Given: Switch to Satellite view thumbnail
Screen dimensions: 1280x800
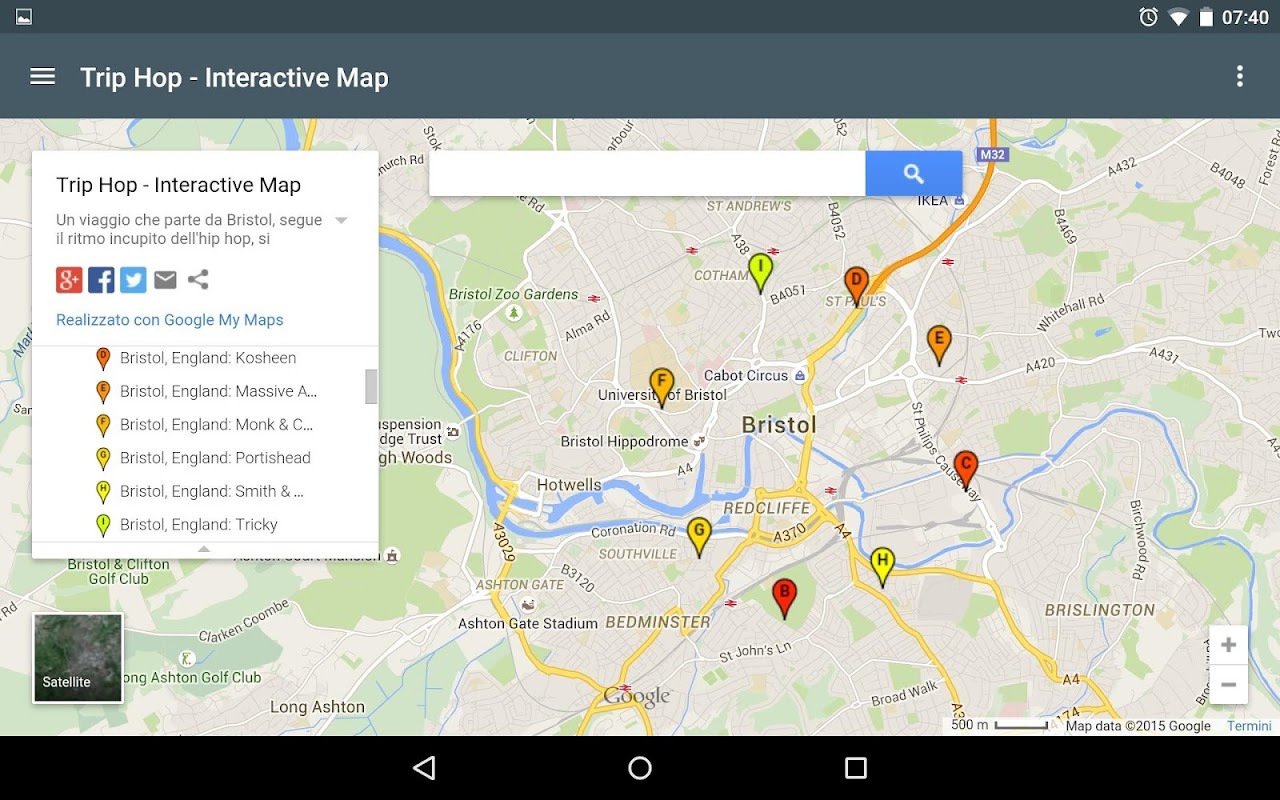Looking at the screenshot, I should click(78, 657).
